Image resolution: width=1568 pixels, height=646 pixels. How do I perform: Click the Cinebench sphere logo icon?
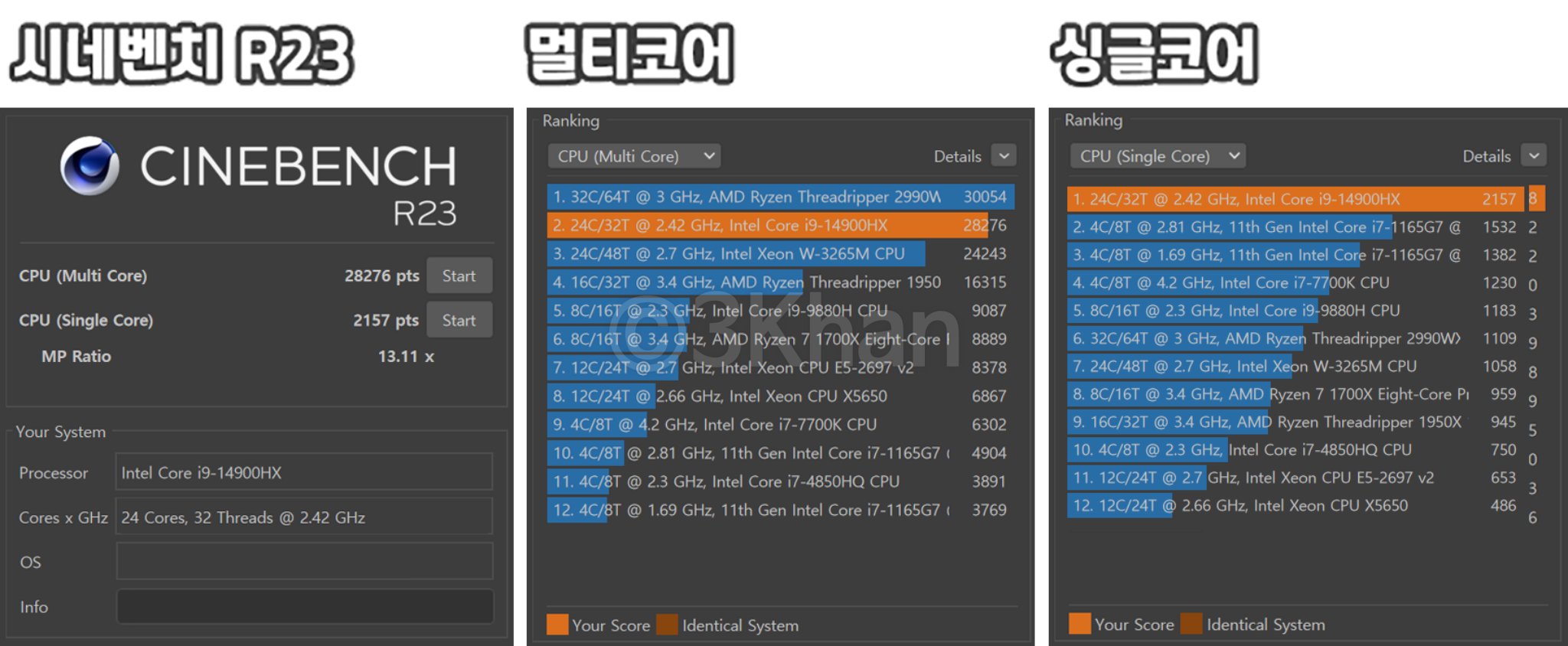click(x=90, y=165)
